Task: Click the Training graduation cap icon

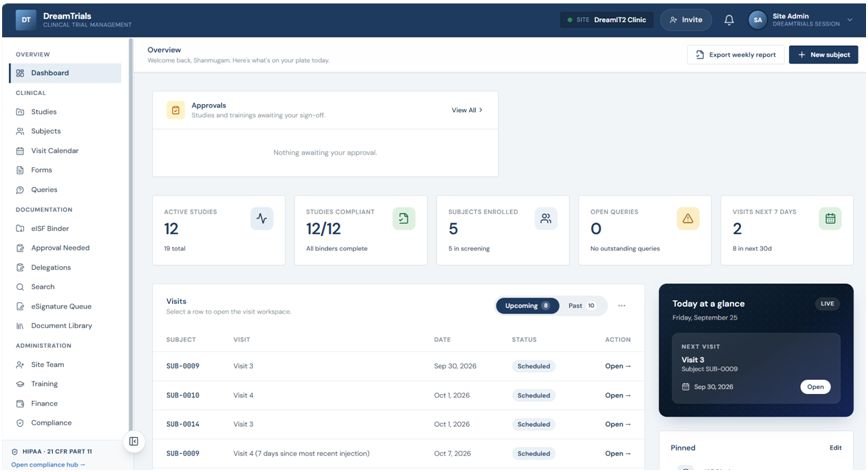Action: click(x=20, y=384)
